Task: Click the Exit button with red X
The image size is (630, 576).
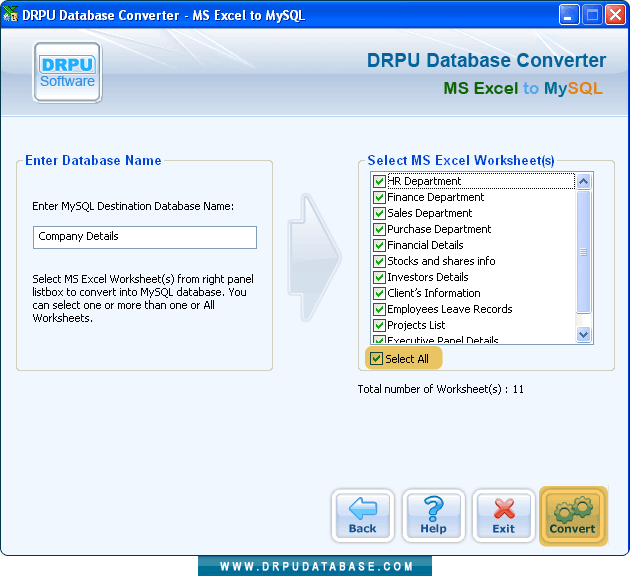Action: (503, 516)
